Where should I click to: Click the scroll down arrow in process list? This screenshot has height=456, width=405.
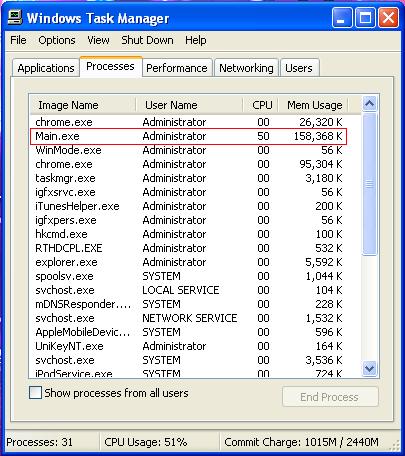369,368
